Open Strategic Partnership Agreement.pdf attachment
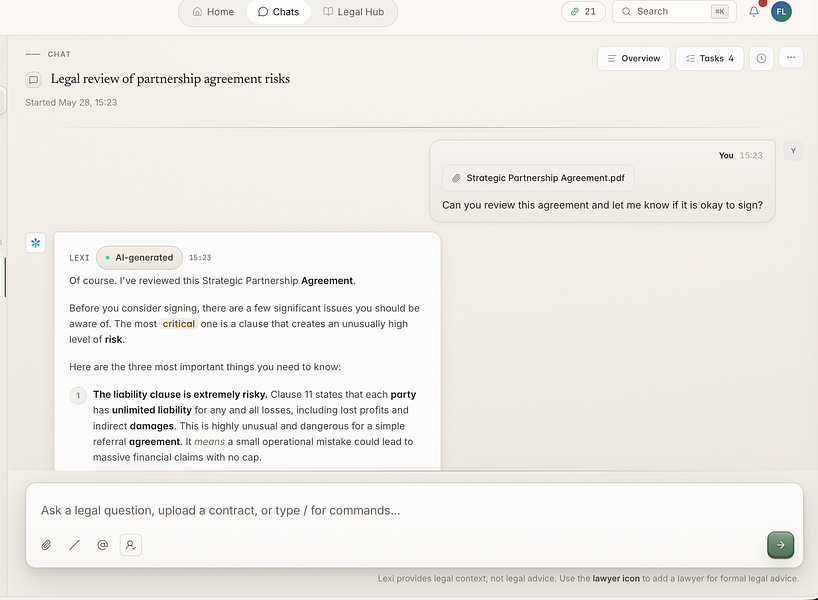 click(538, 178)
